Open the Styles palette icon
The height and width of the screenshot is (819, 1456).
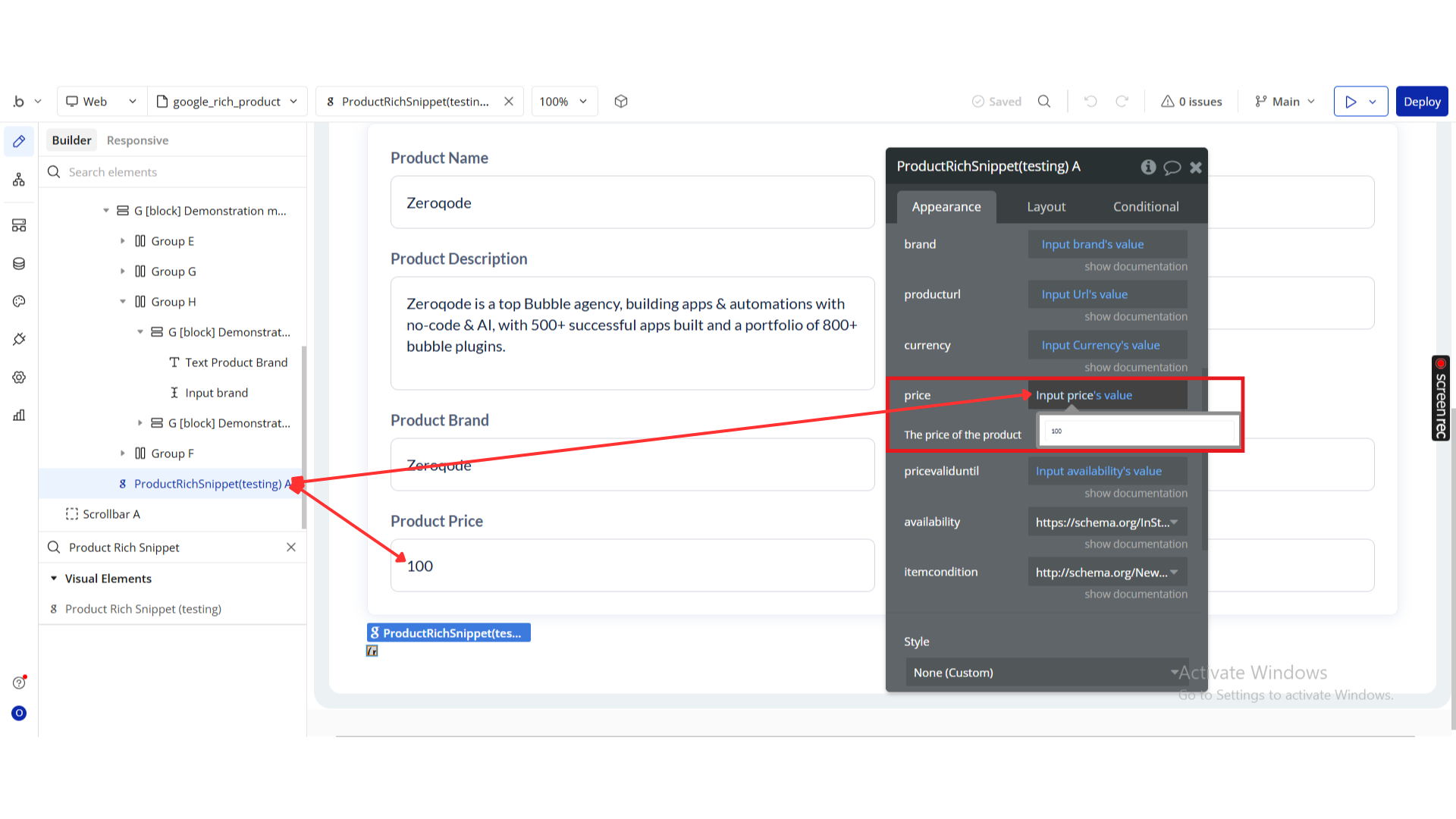tap(19, 301)
